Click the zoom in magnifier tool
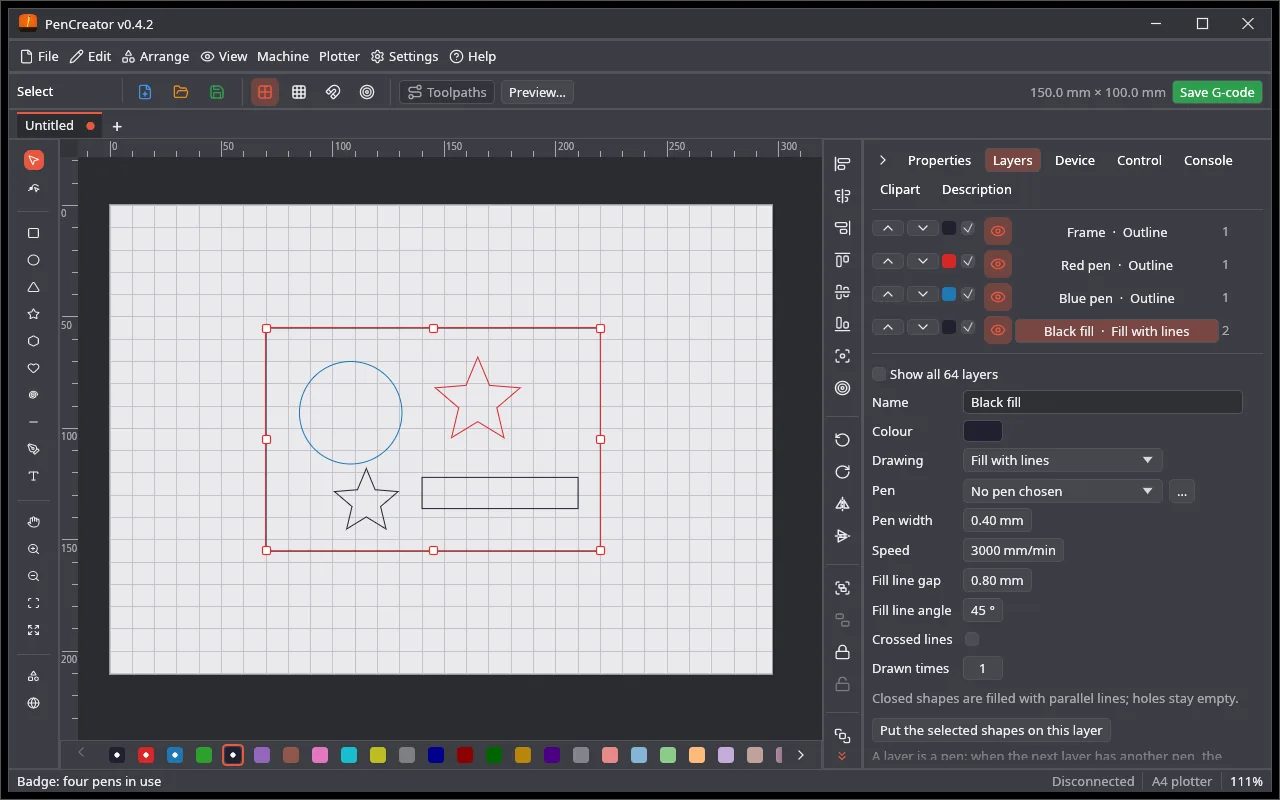The image size is (1280, 800). point(33,549)
